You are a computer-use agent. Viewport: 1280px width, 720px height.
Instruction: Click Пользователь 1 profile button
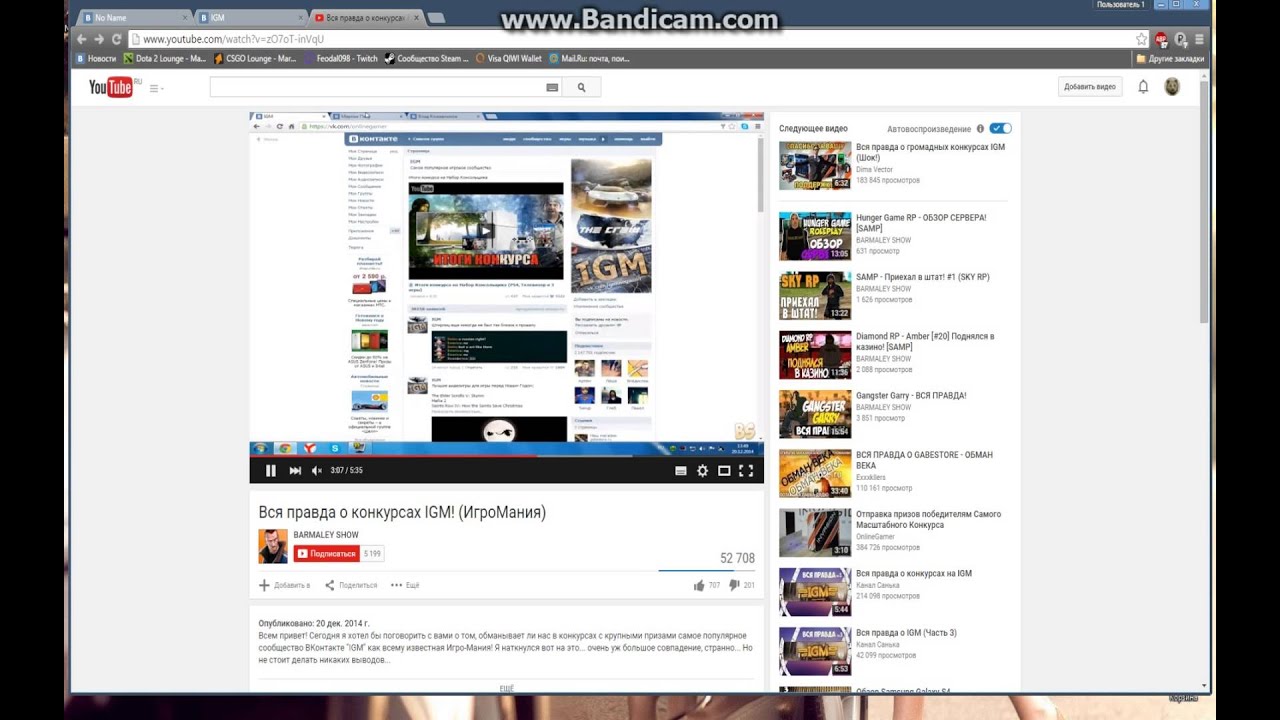[x=1121, y=5]
